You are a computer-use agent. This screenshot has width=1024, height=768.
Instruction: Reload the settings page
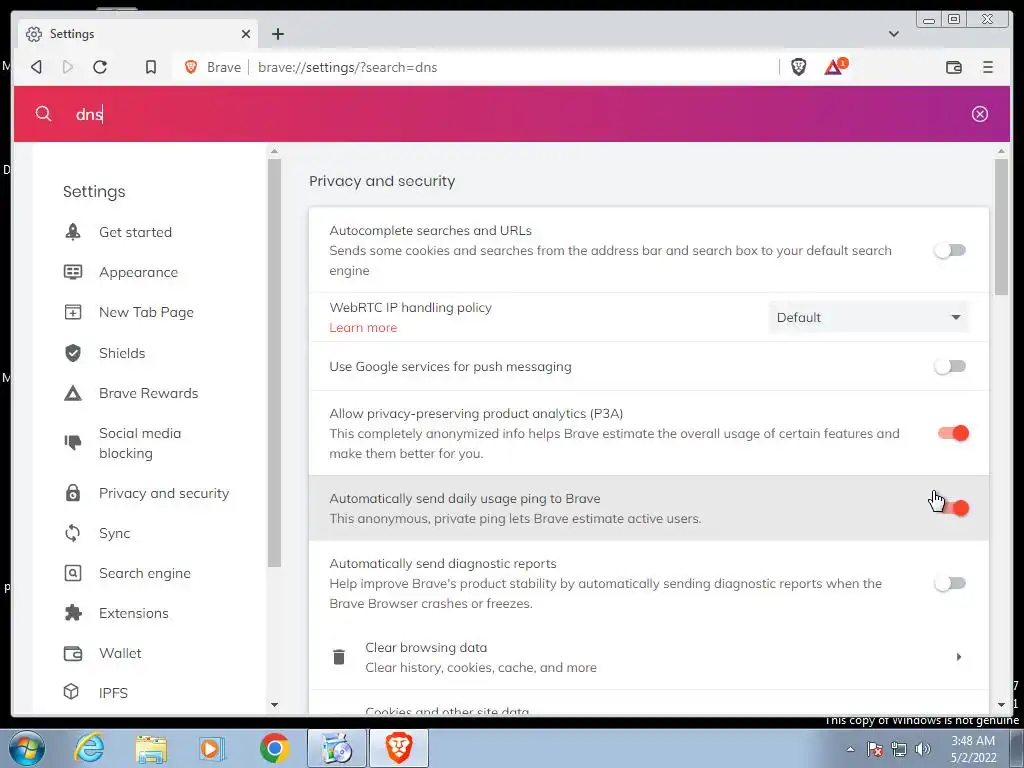[100, 67]
